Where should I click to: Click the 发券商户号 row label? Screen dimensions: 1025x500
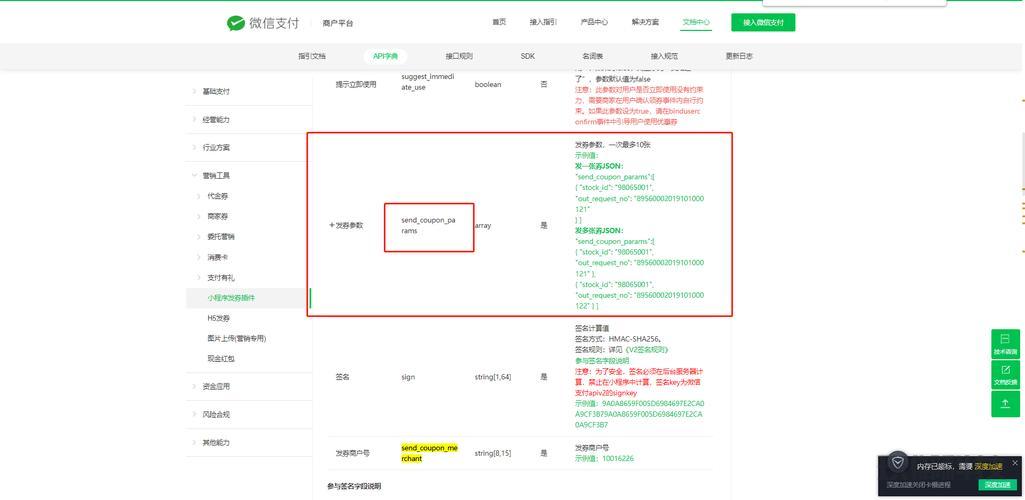tap(353, 453)
